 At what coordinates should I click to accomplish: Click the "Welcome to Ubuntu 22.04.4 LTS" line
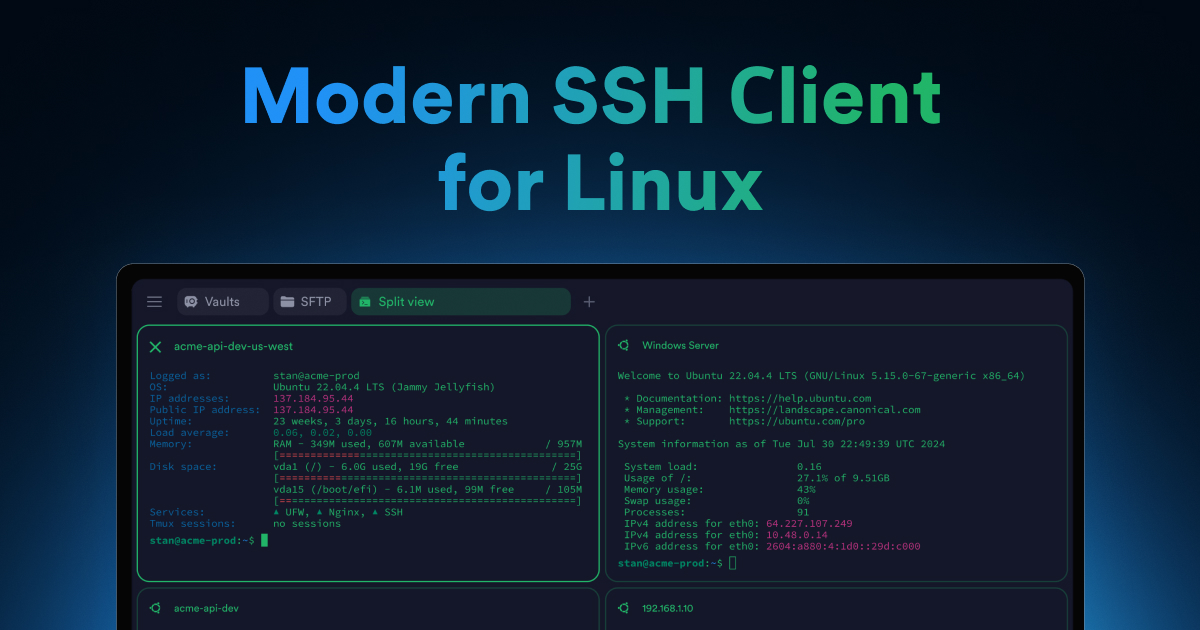pos(821,375)
